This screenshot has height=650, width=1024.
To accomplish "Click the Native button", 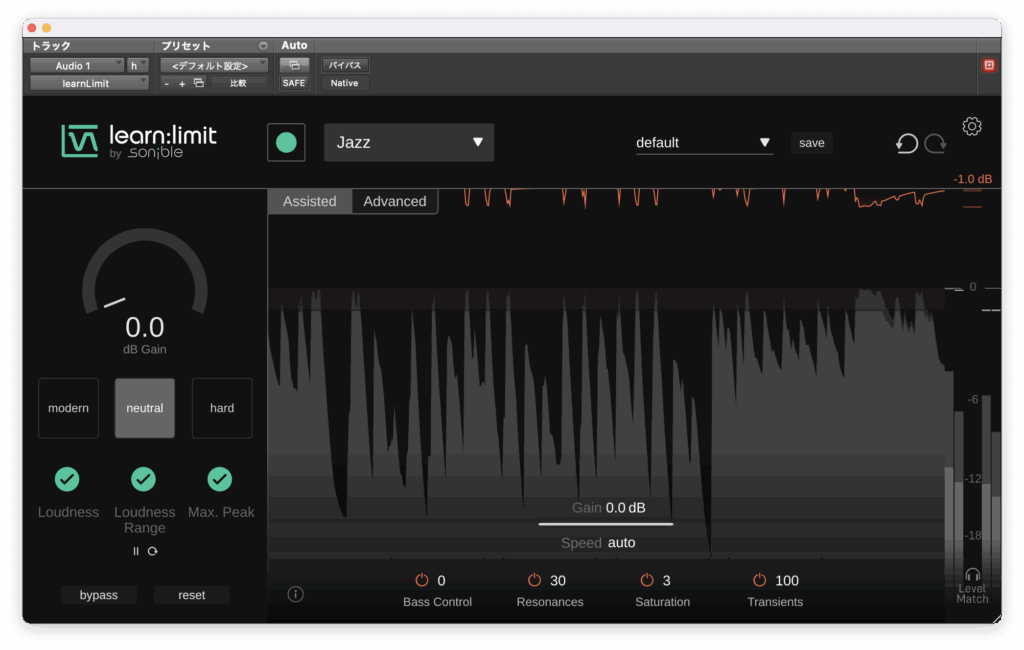I will [x=344, y=83].
